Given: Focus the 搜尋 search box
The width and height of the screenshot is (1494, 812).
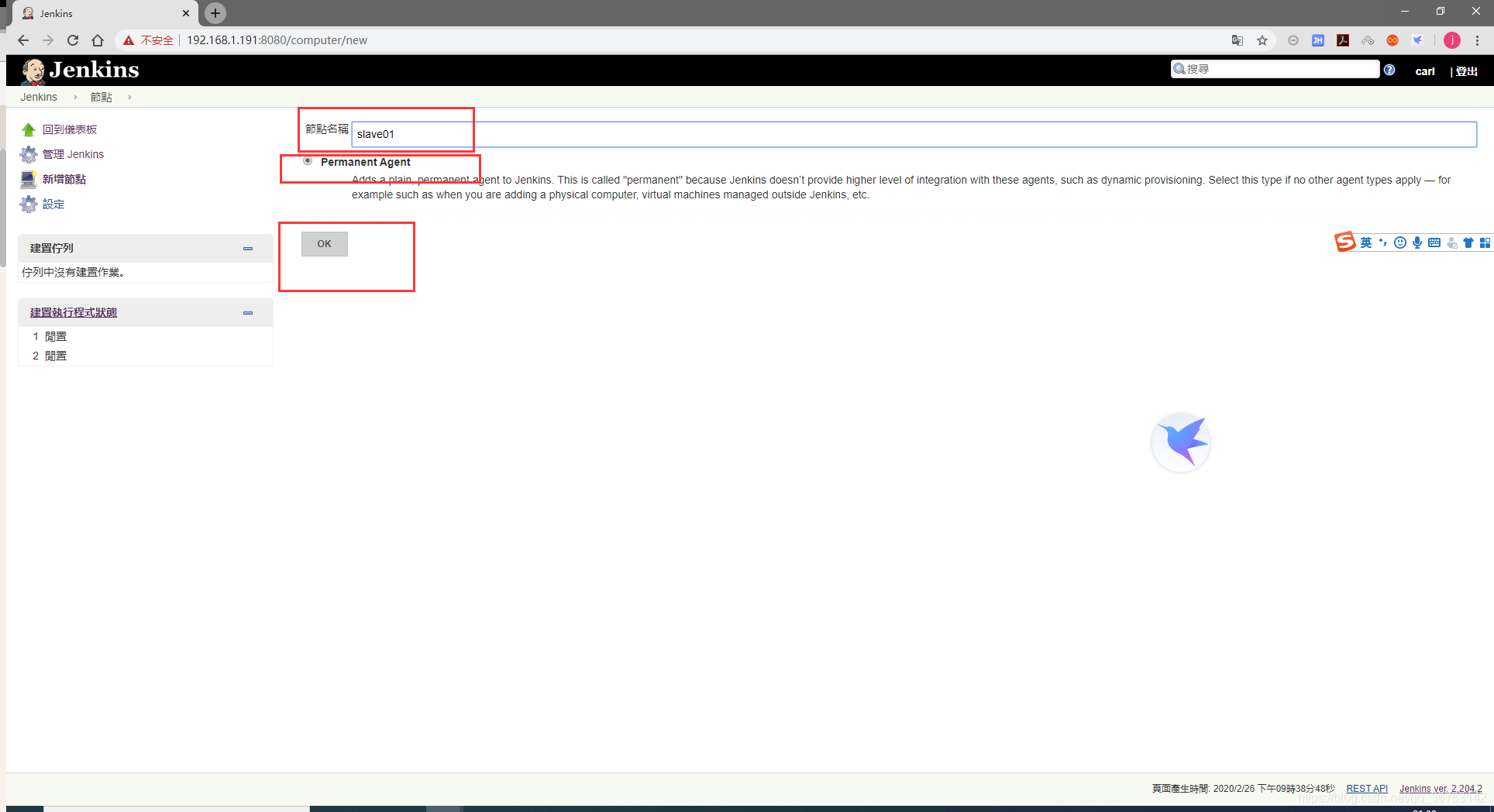Looking at the screenshot, I should [x=1275, y=69].
